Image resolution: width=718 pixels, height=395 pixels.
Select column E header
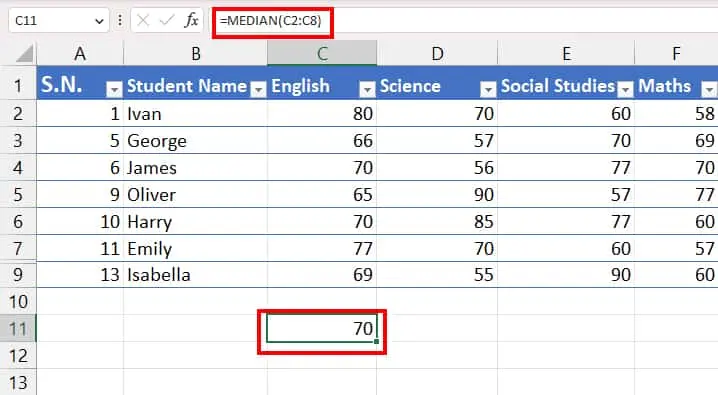[566, 54]
